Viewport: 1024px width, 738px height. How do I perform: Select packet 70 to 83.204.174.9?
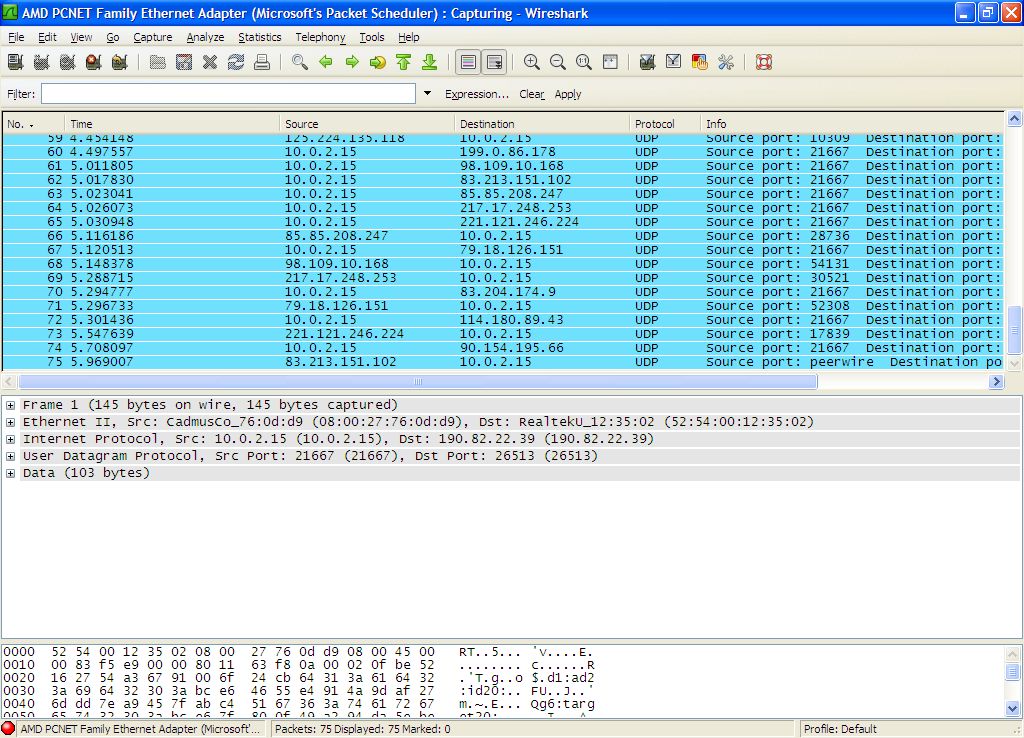[503, 292]
